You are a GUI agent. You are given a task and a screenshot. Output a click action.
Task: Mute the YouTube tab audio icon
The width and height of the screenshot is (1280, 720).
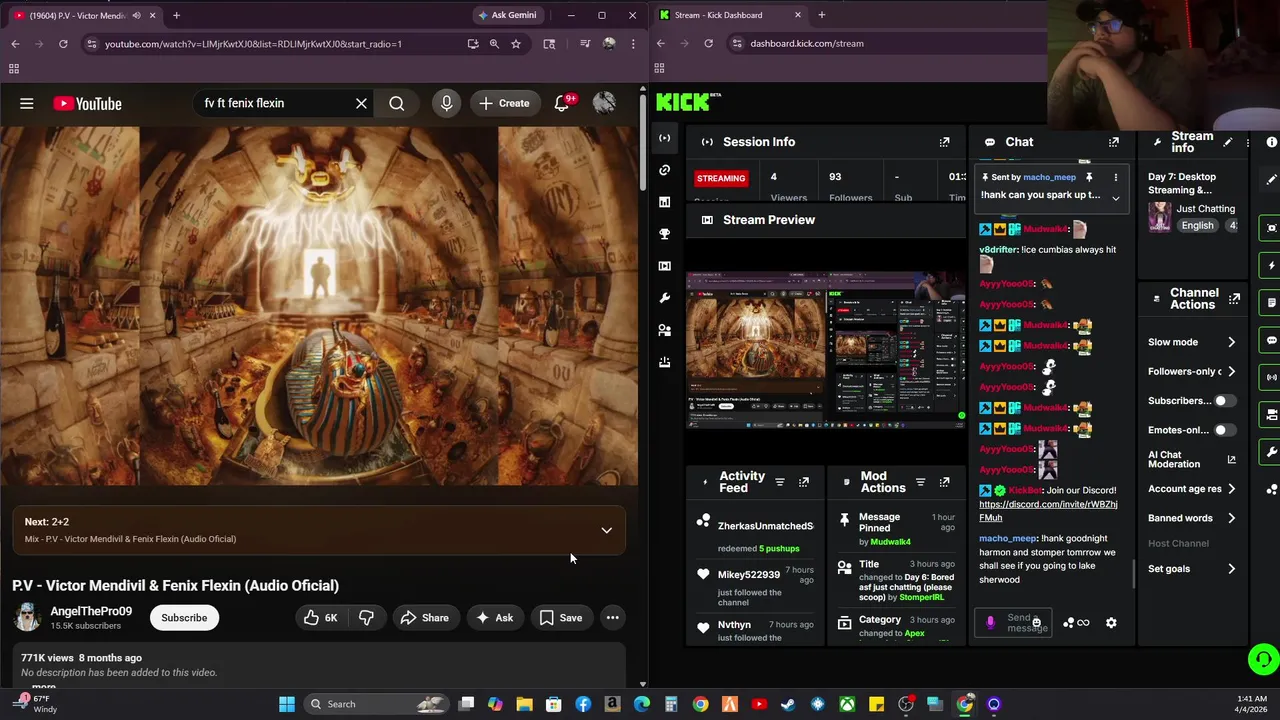pyautogui.click(x=136, y=15)
